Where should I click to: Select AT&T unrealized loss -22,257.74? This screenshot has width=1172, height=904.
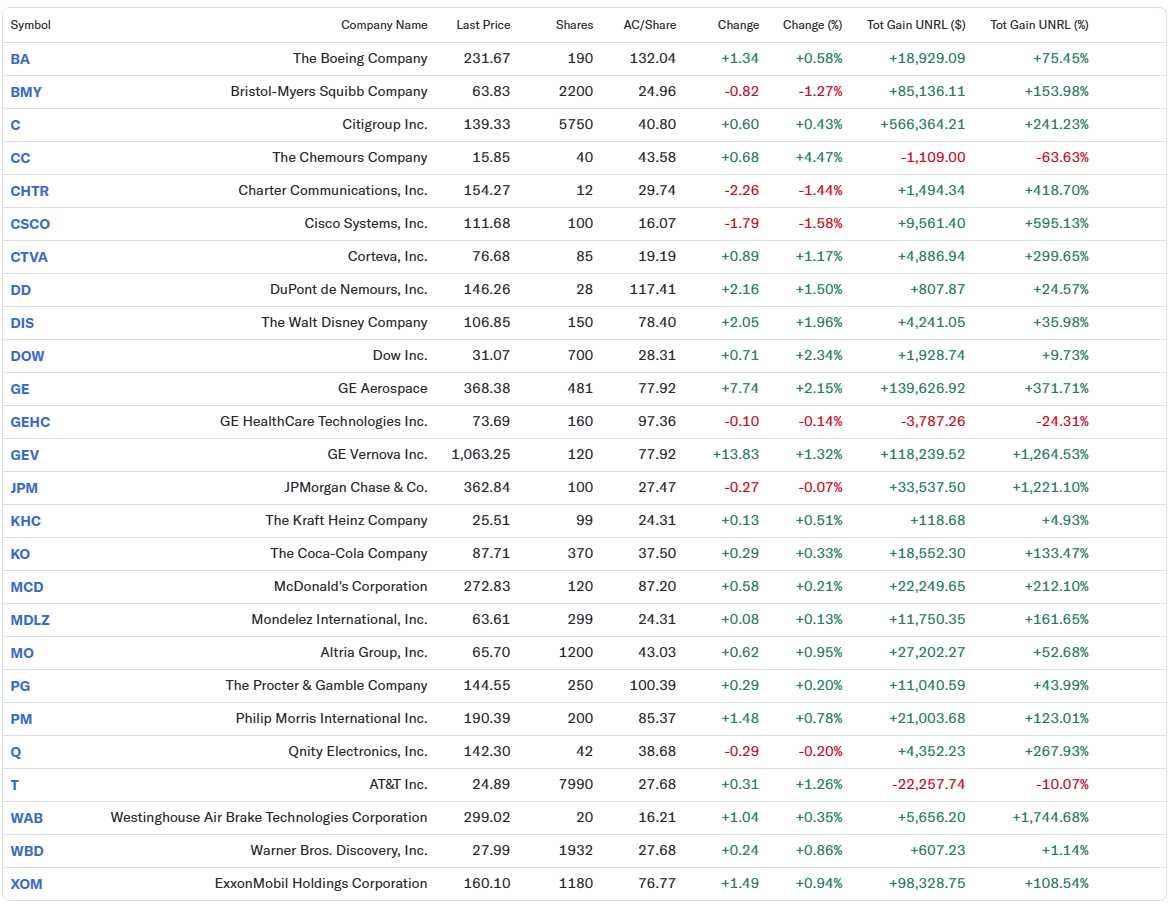pos(928,784)
